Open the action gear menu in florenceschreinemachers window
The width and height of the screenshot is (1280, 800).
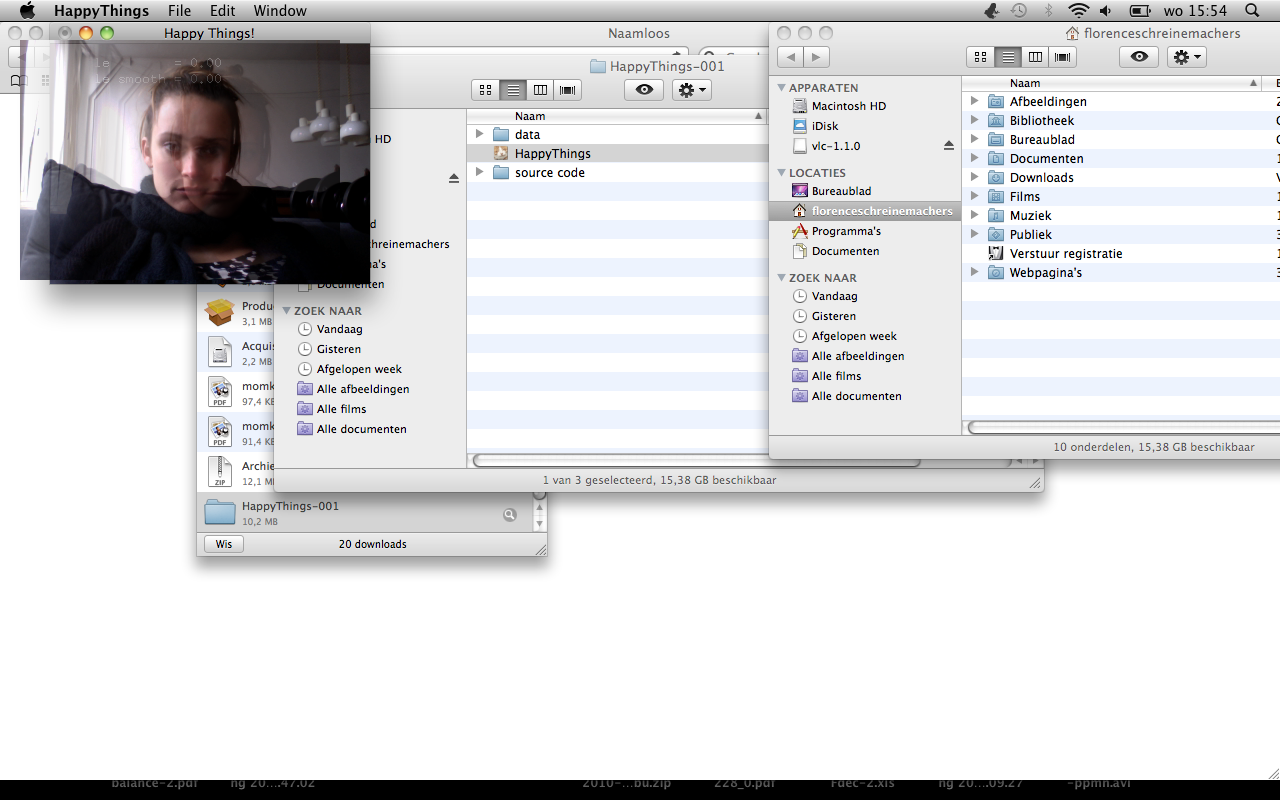pyautogui.click(x=1187, y=57)
